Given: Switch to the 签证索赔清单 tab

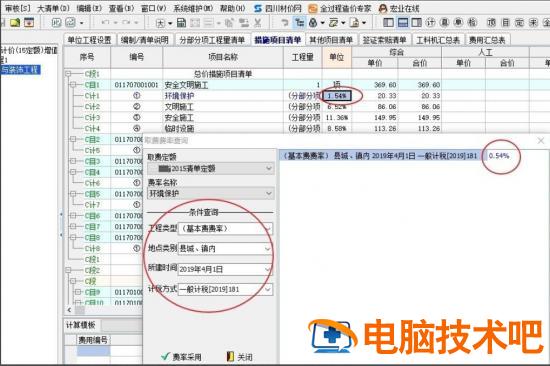Looking at the screenshot, I should click(384, 40).
